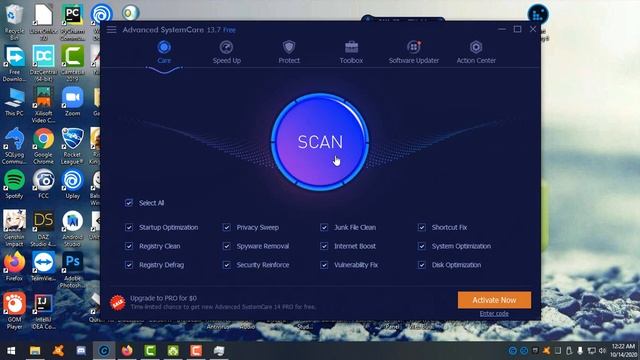Select the Xilisoft Video Converter icon
This screenshot has width=640, height=360.
[43, 105]
